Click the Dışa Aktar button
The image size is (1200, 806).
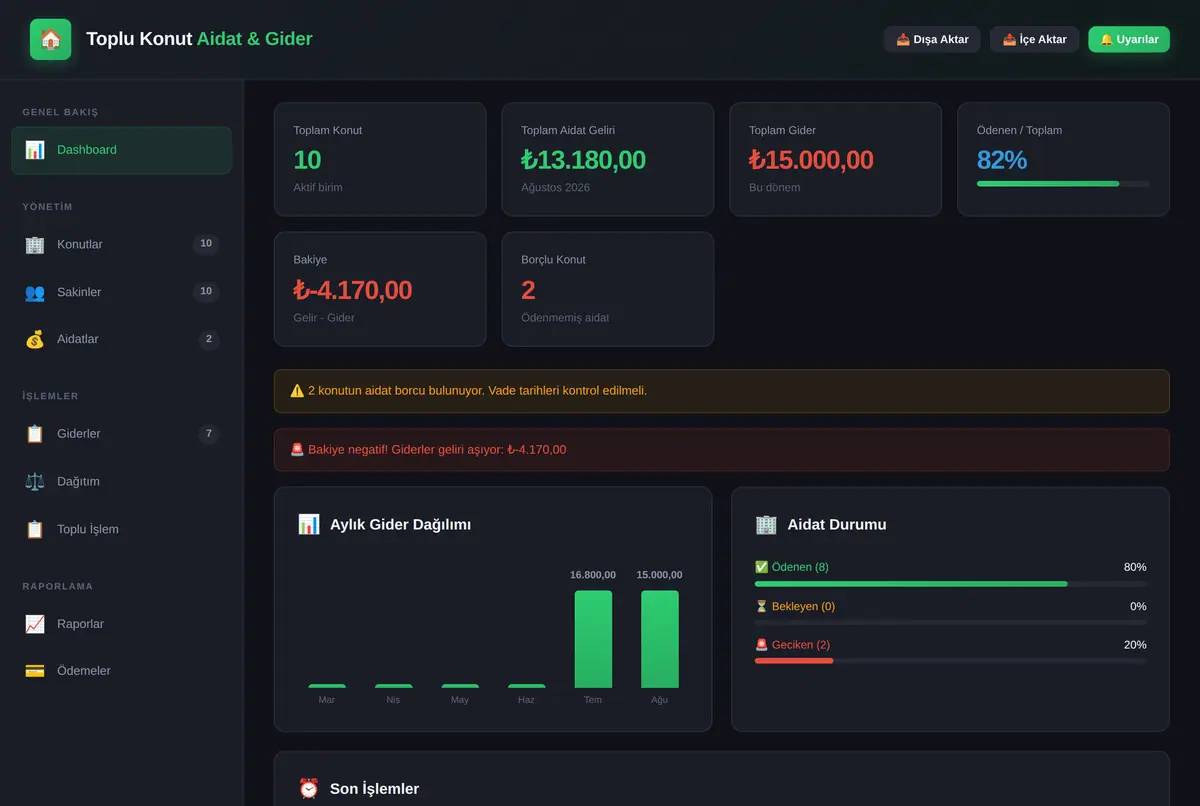coord(932,39)
